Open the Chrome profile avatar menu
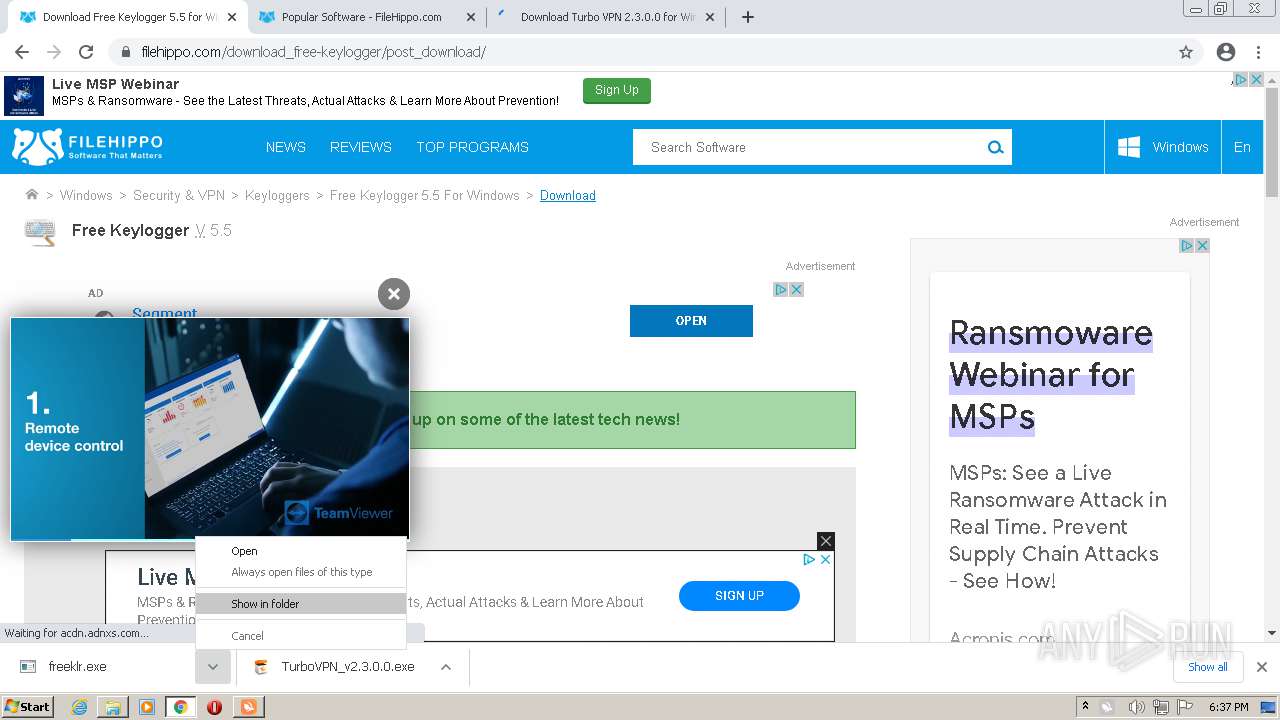The width and height of the screenshot is (1280, 720). [x=1226, y=52]
